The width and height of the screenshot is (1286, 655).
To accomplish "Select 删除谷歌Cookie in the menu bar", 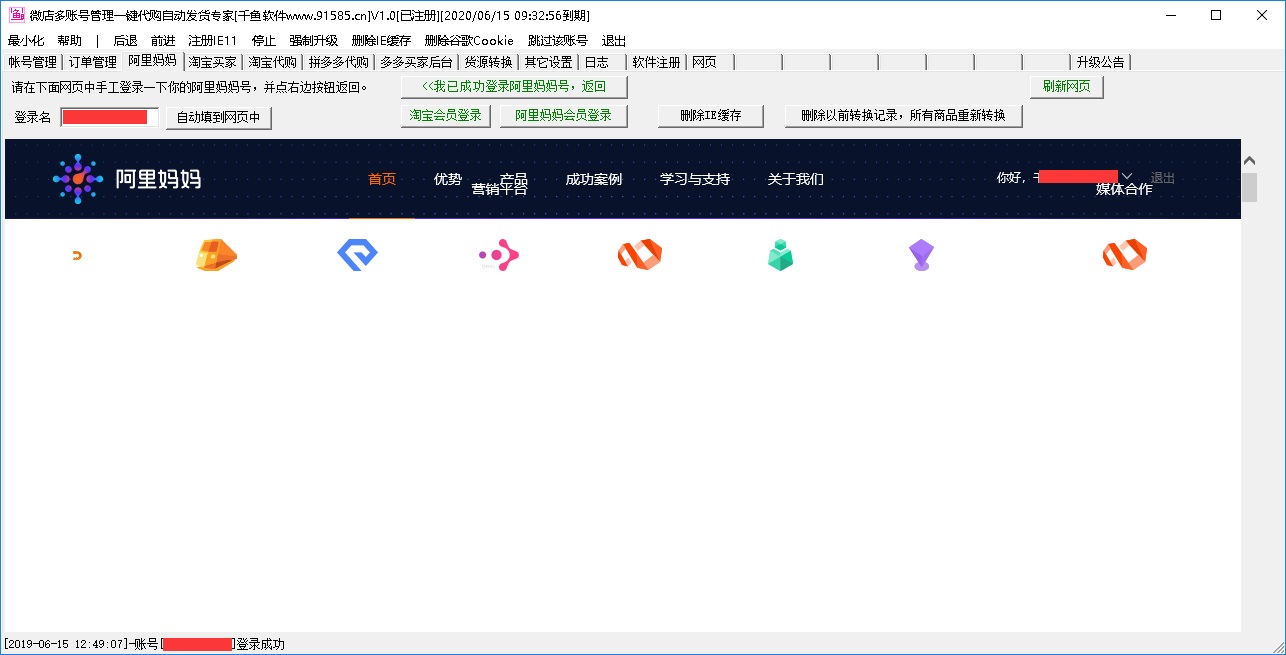I will [x=469, y=41].
